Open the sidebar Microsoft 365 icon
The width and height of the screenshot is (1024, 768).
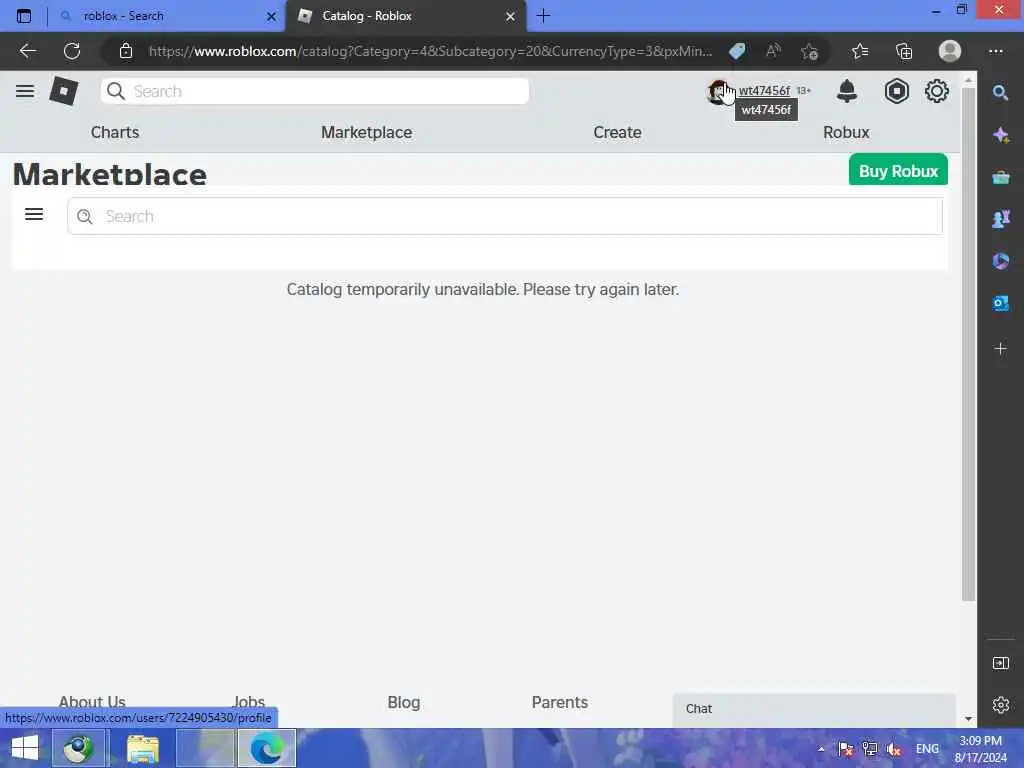coord(1000,261)
